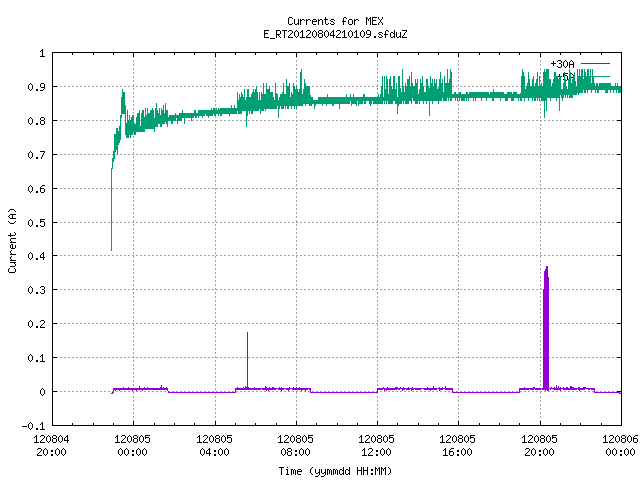Click the tall purple spike reaching 0.37 A
Viewport: 640px width, 480px height.
click(x=546, y=329)
